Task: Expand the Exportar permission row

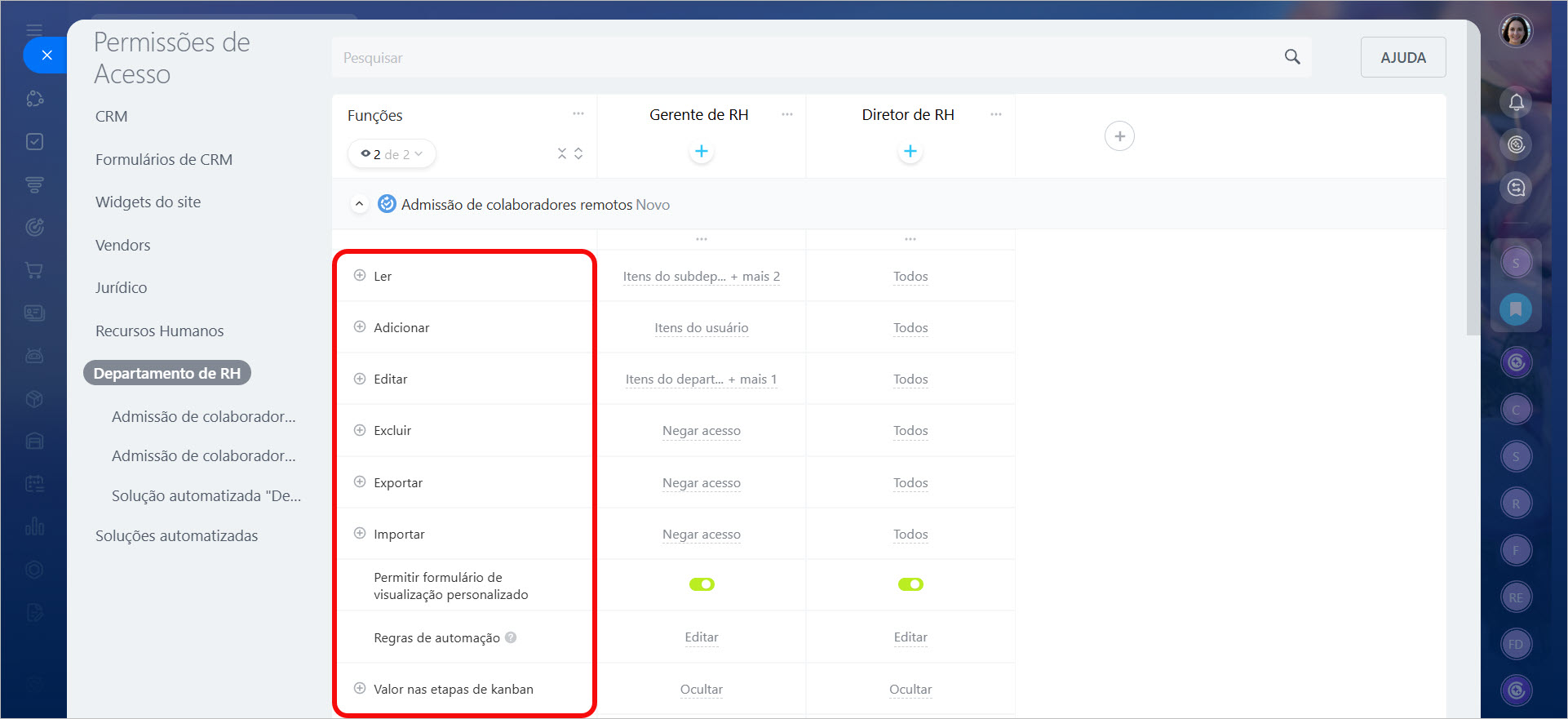Action: pos(360,482)
